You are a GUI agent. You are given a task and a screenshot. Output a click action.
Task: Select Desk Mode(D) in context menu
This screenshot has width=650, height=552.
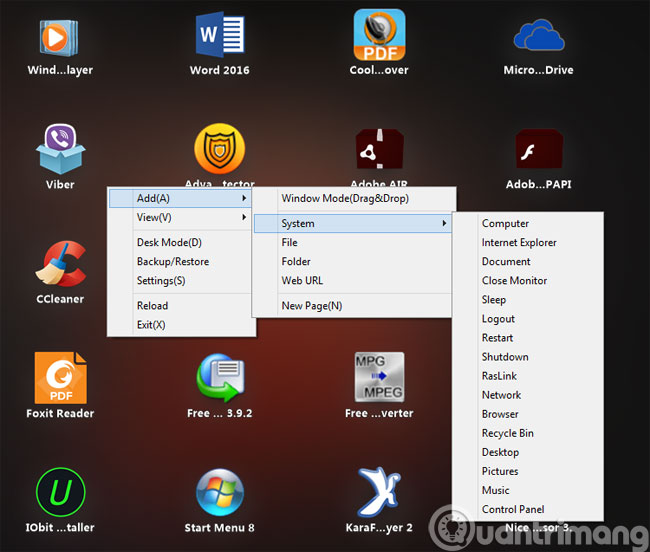tap(169, 242)
